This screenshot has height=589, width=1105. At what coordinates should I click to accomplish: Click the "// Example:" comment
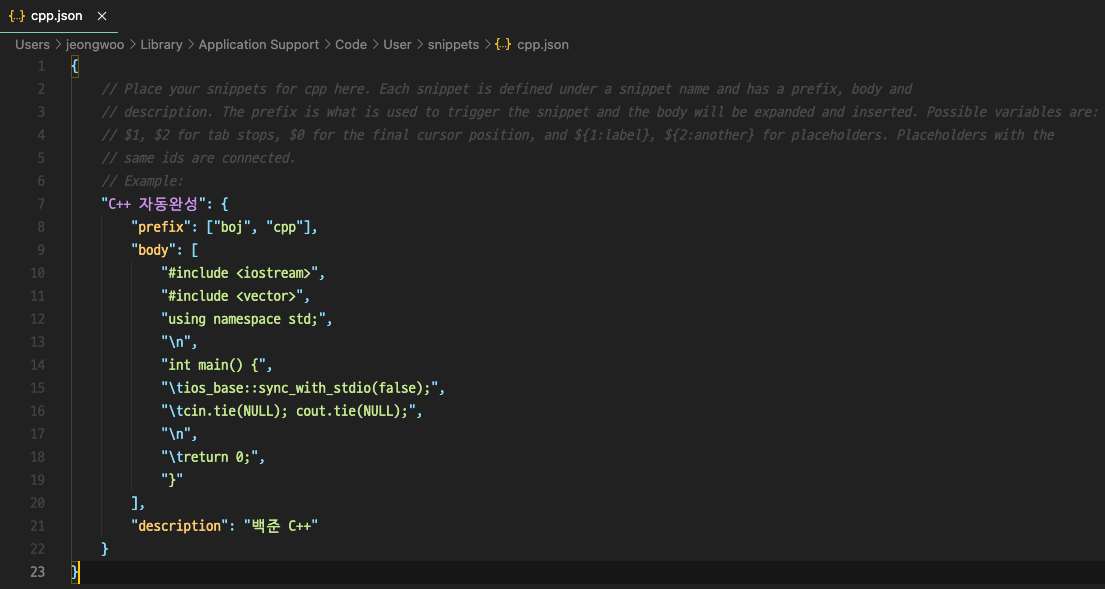coord(142,181)
